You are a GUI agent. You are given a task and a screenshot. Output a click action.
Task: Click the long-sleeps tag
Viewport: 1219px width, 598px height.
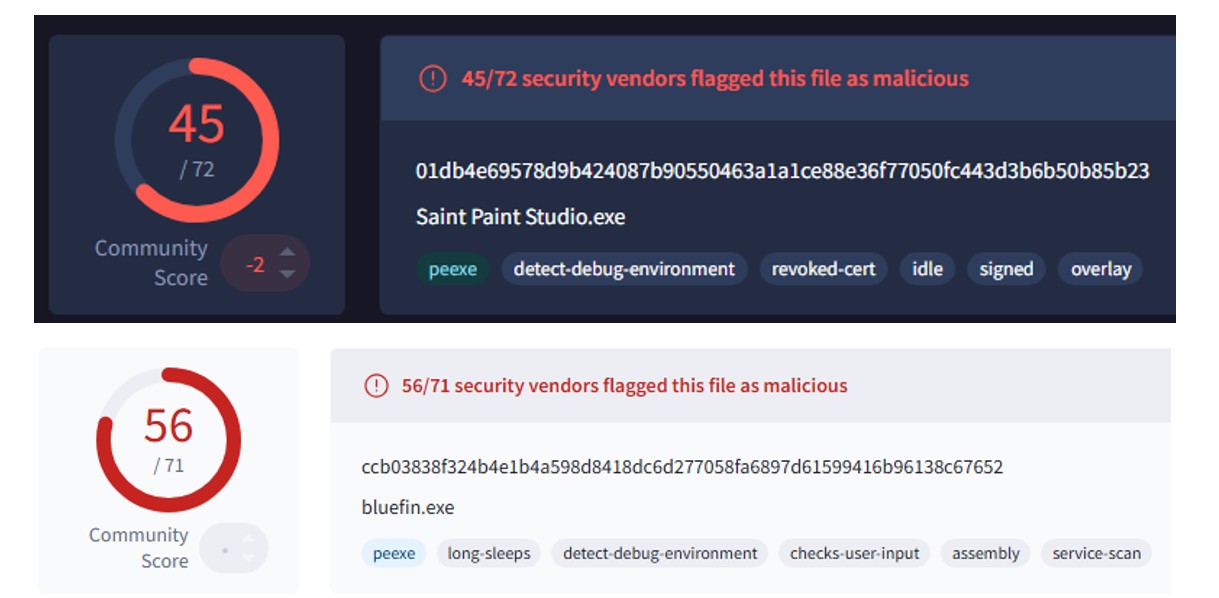click(x=489, y=552)
